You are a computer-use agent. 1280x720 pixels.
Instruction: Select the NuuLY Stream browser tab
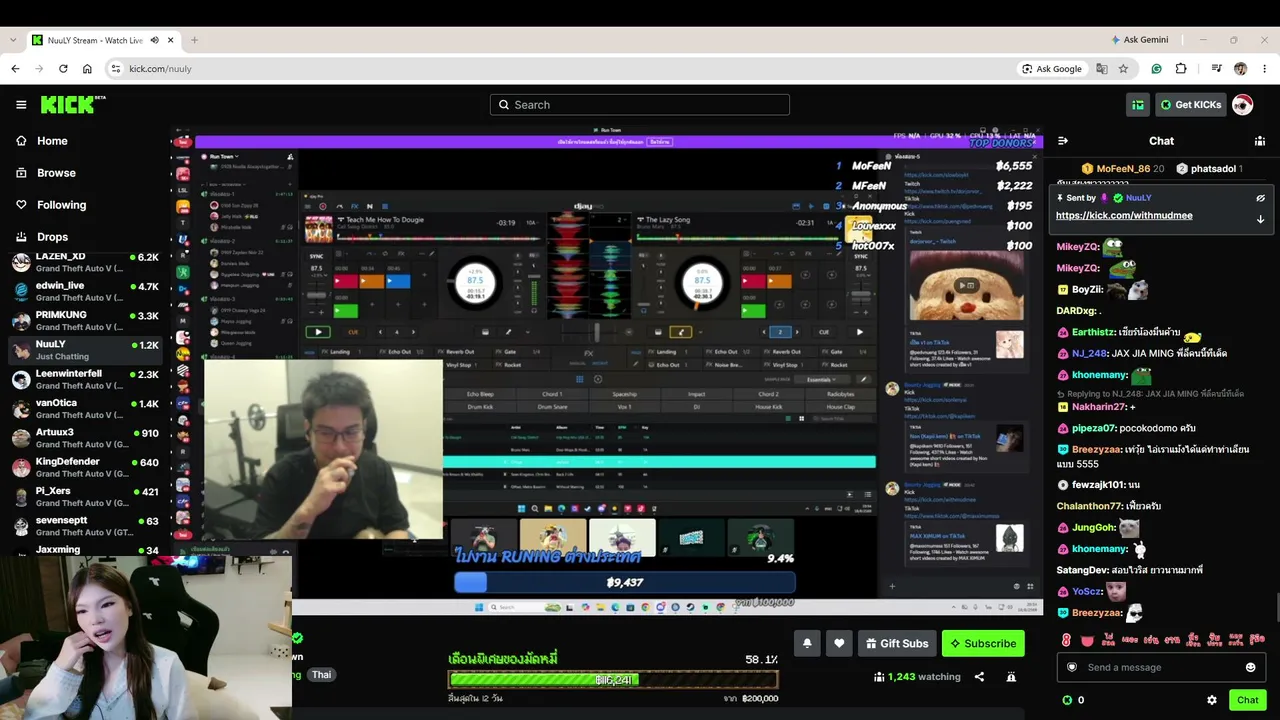click(x=102, y=40)
